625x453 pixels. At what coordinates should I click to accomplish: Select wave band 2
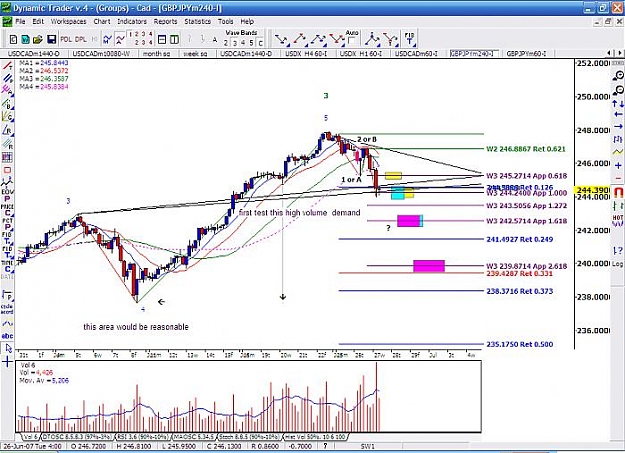226,43
